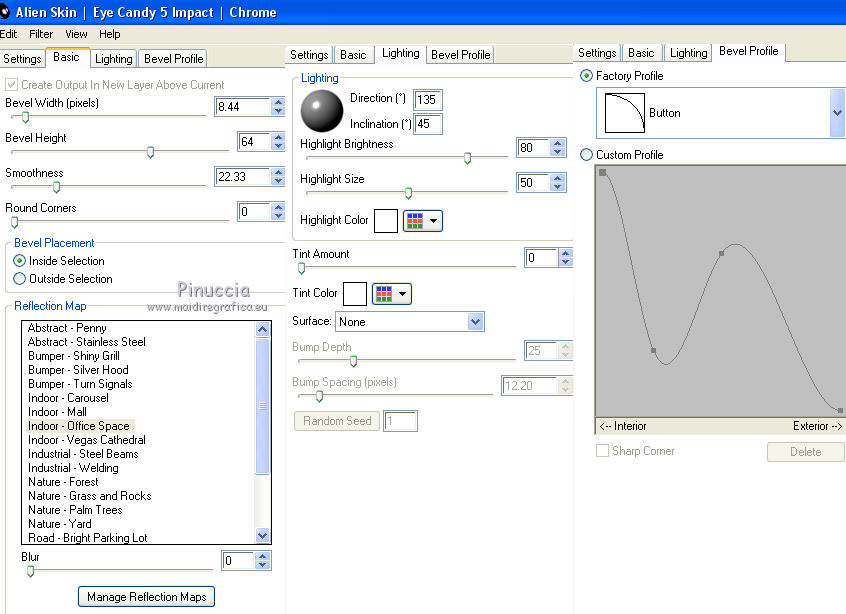Toggle Create Output In New Layer checkbox

[x=11, y=85]
